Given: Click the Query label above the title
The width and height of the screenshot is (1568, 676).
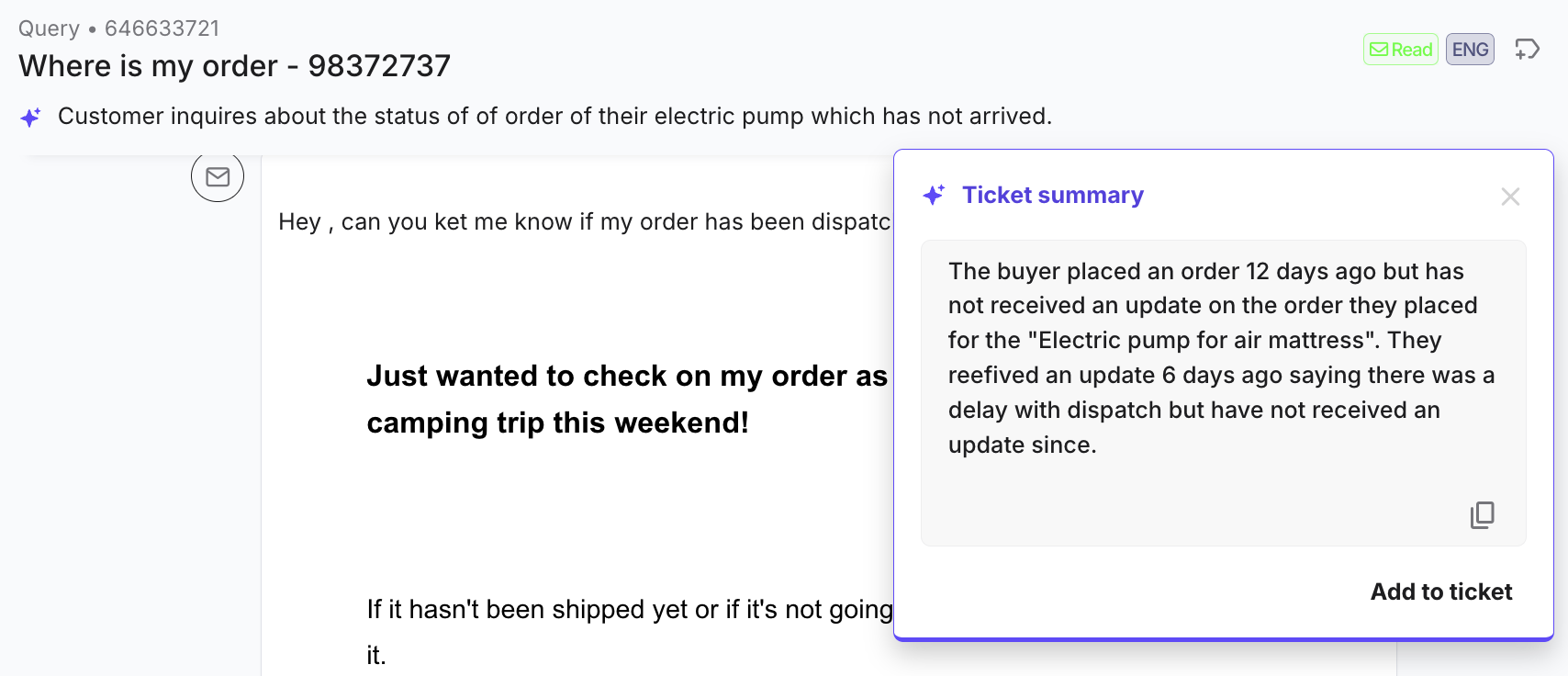Looking at the screenshot, I should [49, 28].
